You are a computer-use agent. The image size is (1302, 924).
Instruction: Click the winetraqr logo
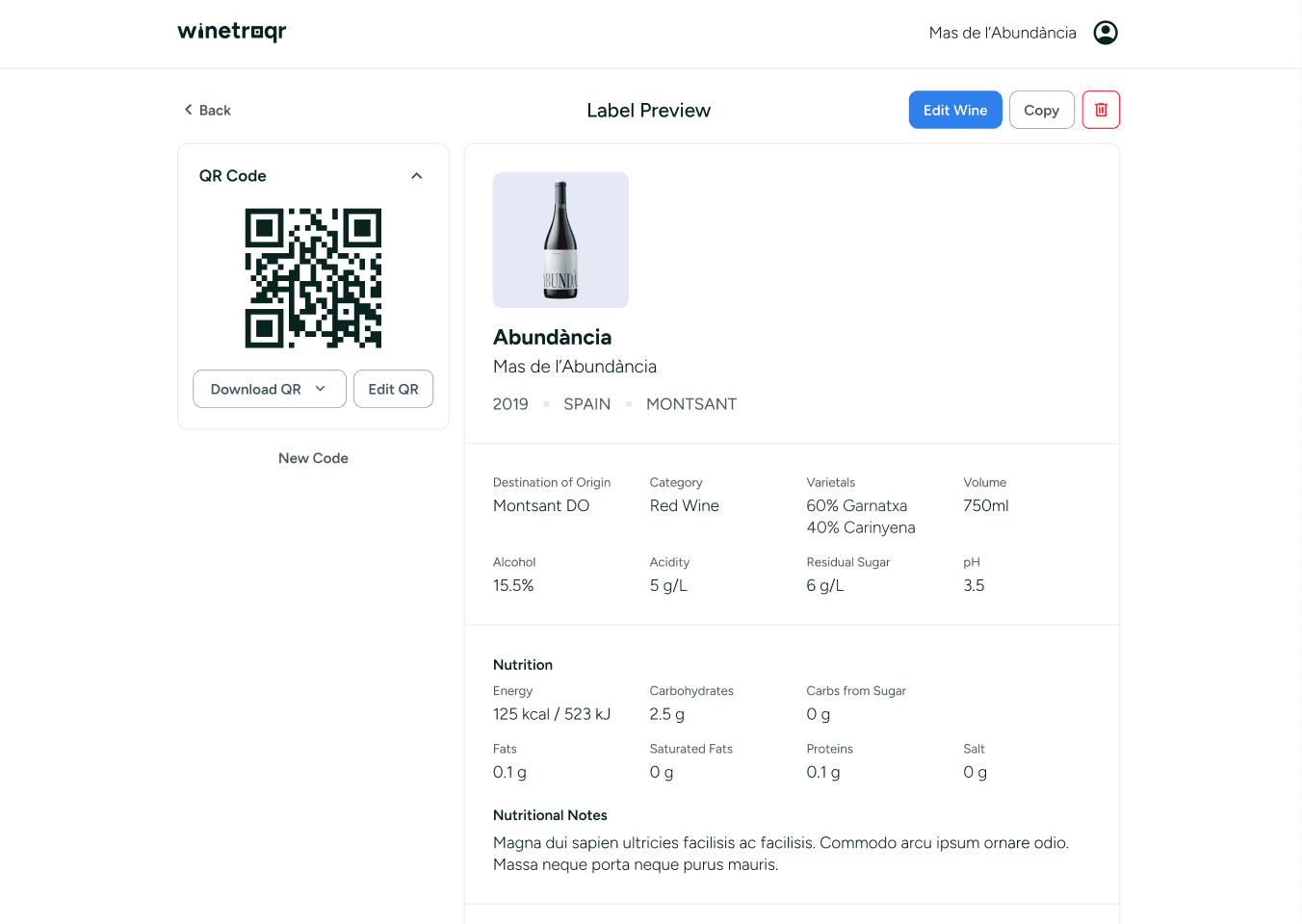pyautogui.click(x=232, y=32)
